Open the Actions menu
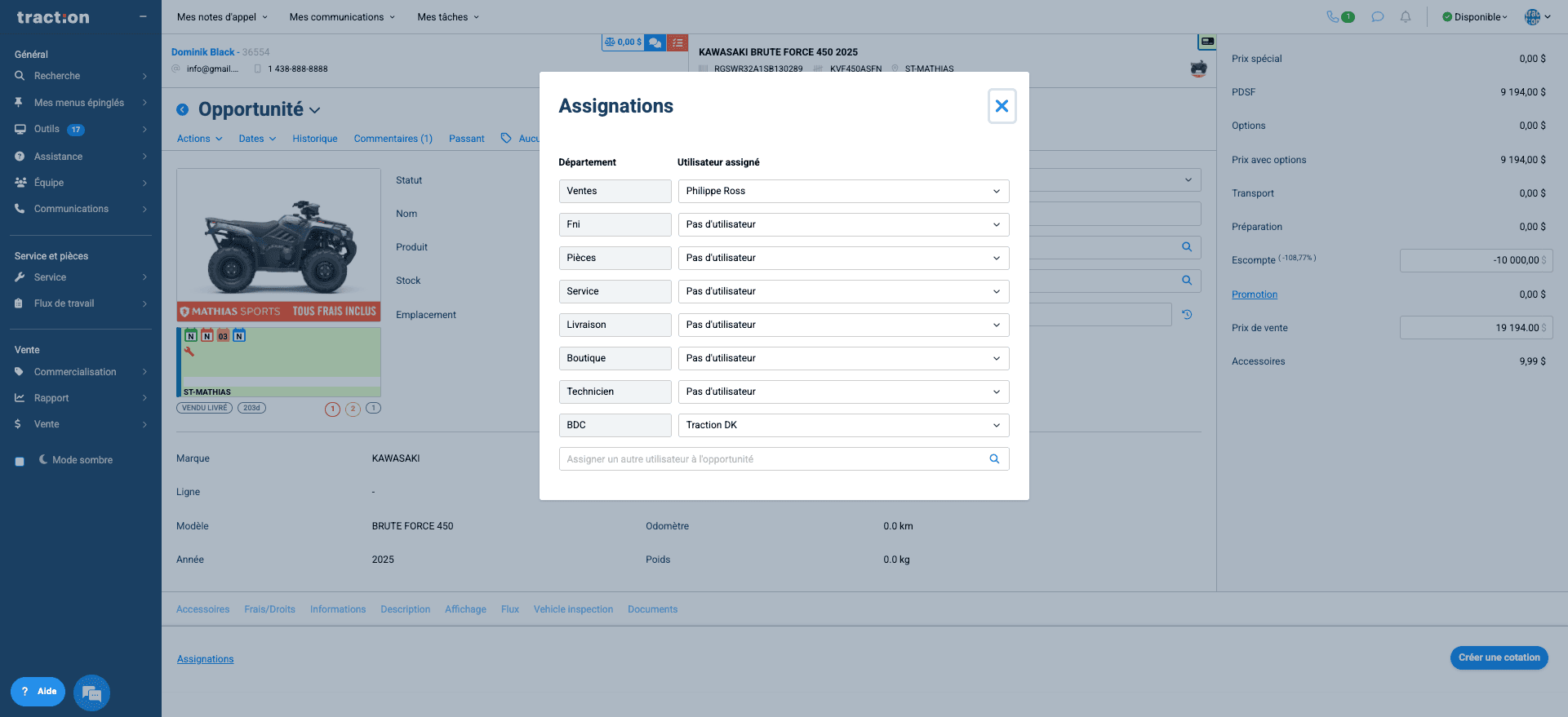The image size is (1568, 717). coord(200,139)
